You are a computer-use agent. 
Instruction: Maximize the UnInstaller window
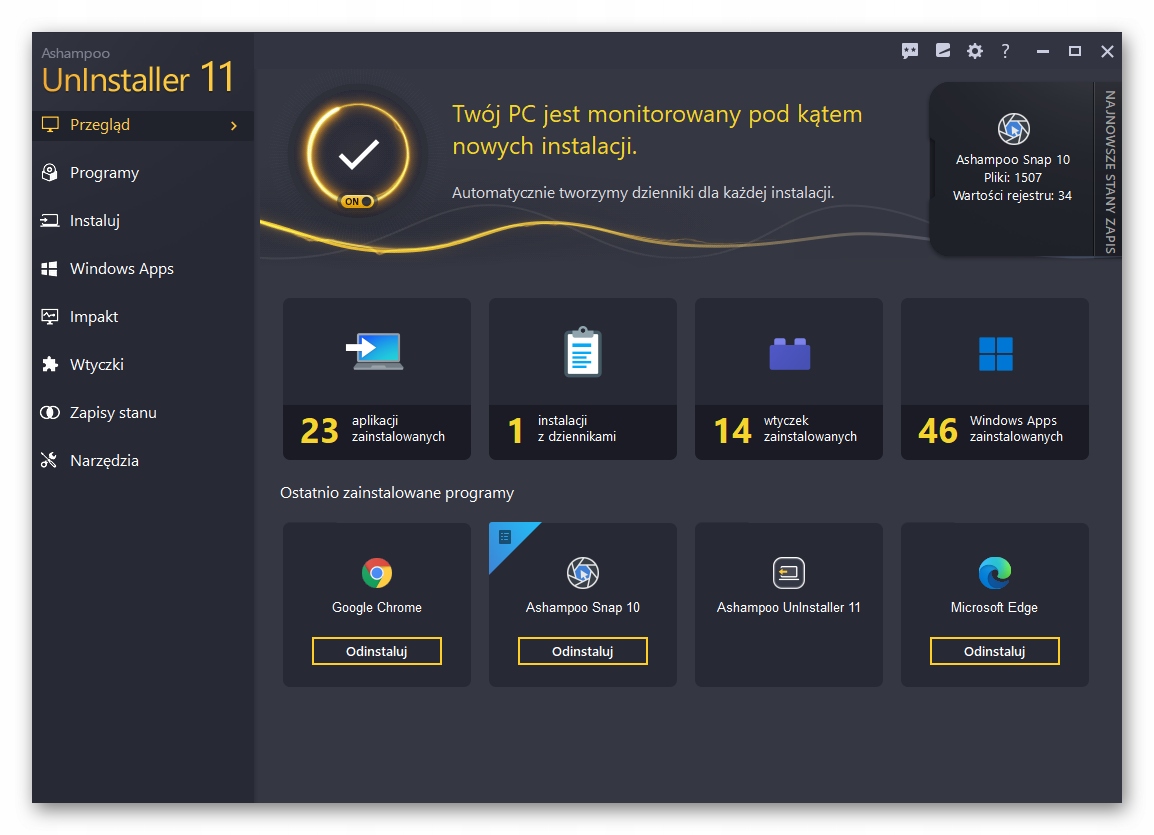(x=1075, y=51)
